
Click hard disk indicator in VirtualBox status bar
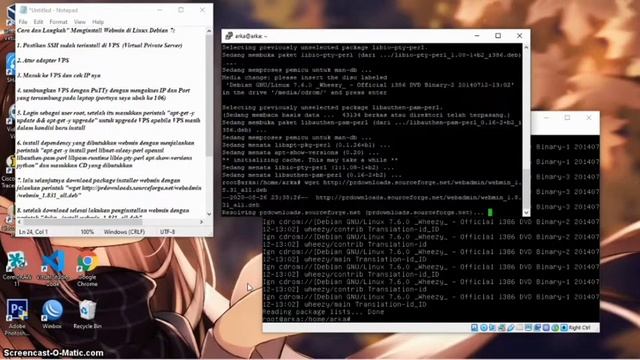474,328
